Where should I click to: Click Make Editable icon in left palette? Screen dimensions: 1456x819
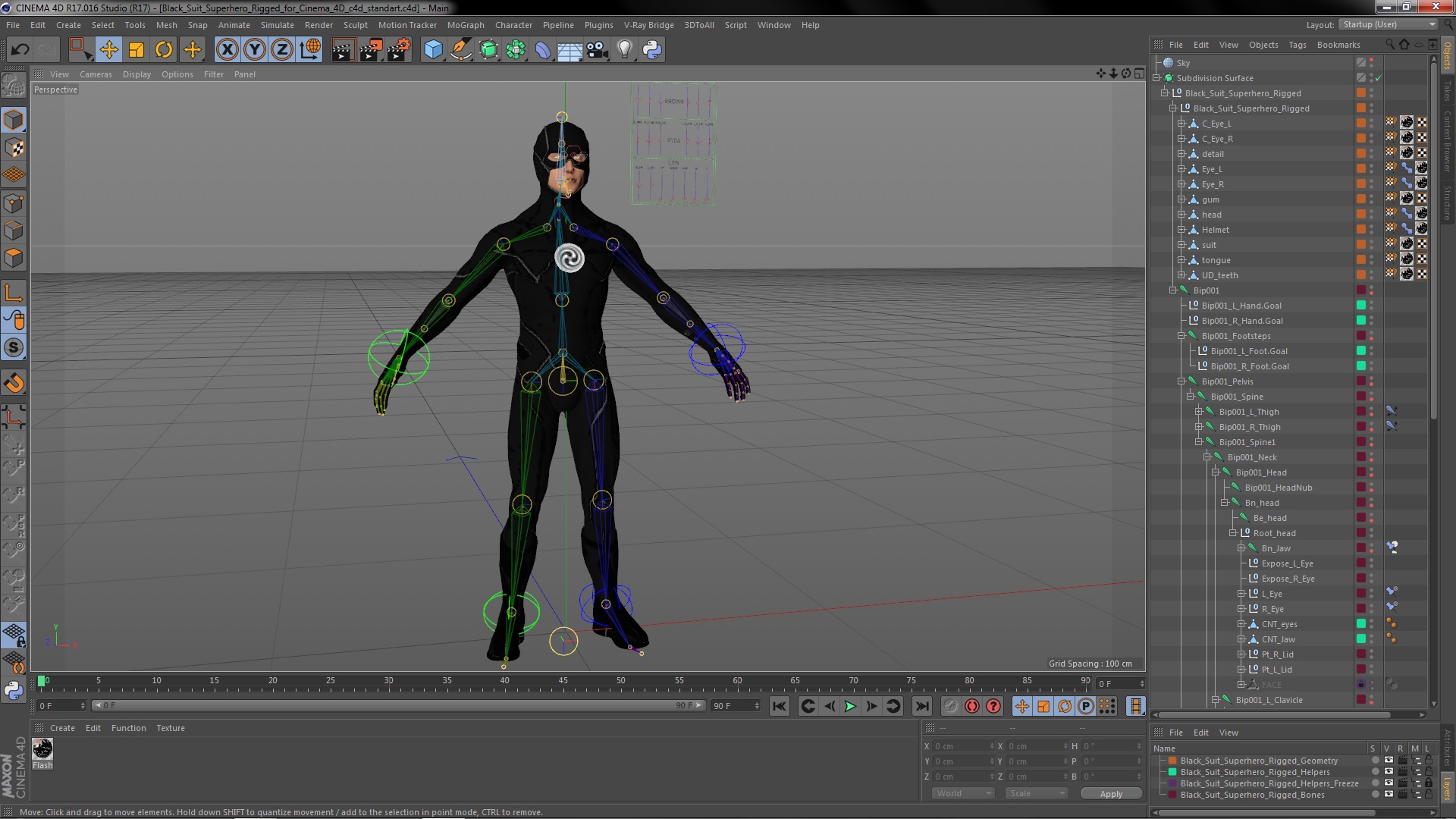14,86
